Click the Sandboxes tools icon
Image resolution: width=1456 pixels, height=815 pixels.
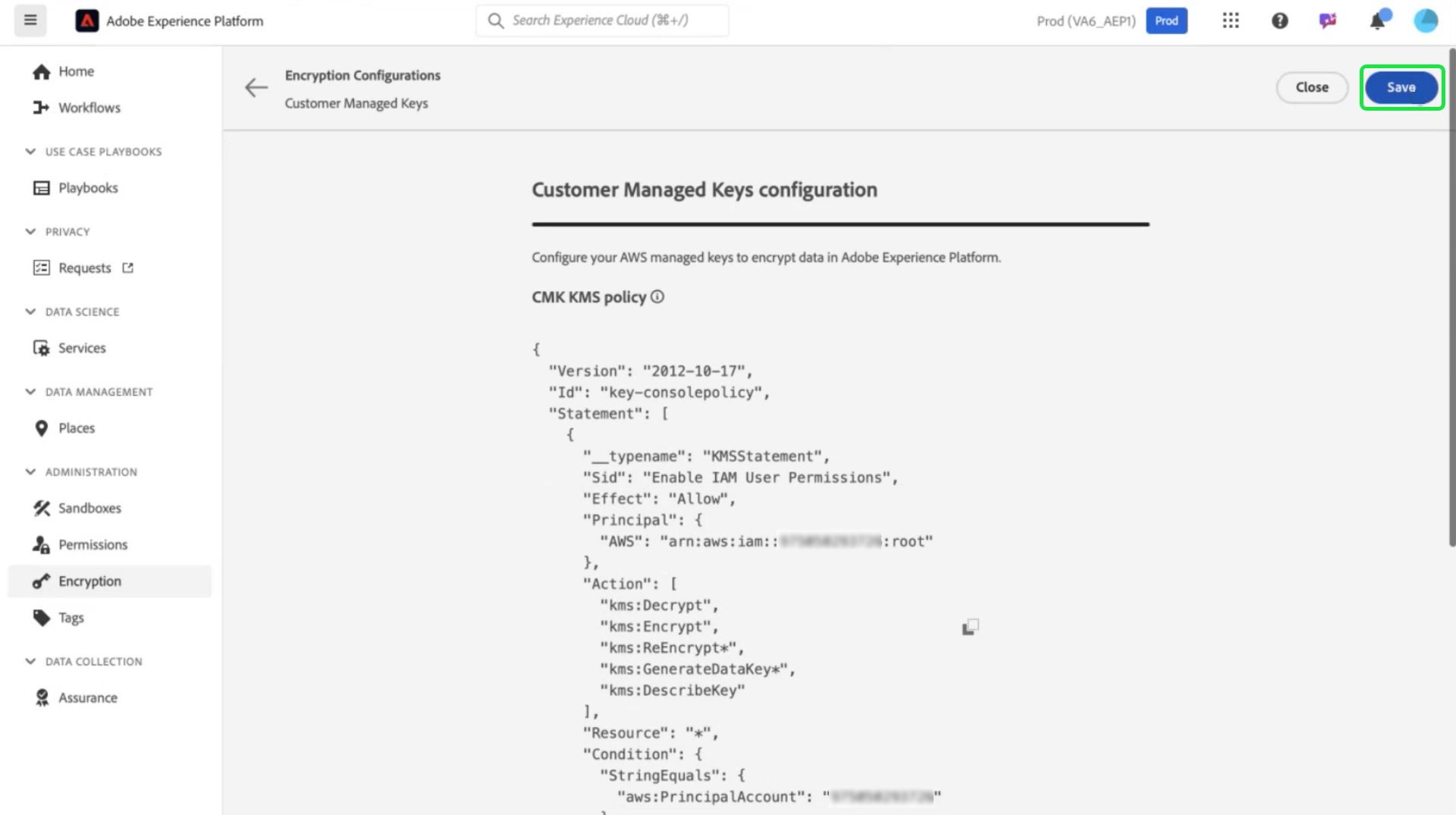(42, 508)
